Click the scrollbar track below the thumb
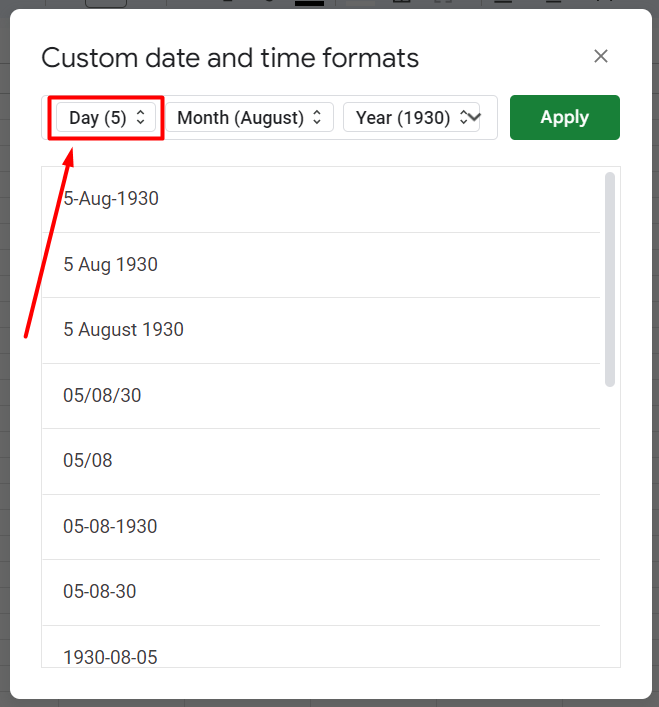Image resolution: width=659 pixels, height=707 pixels. 610,527
